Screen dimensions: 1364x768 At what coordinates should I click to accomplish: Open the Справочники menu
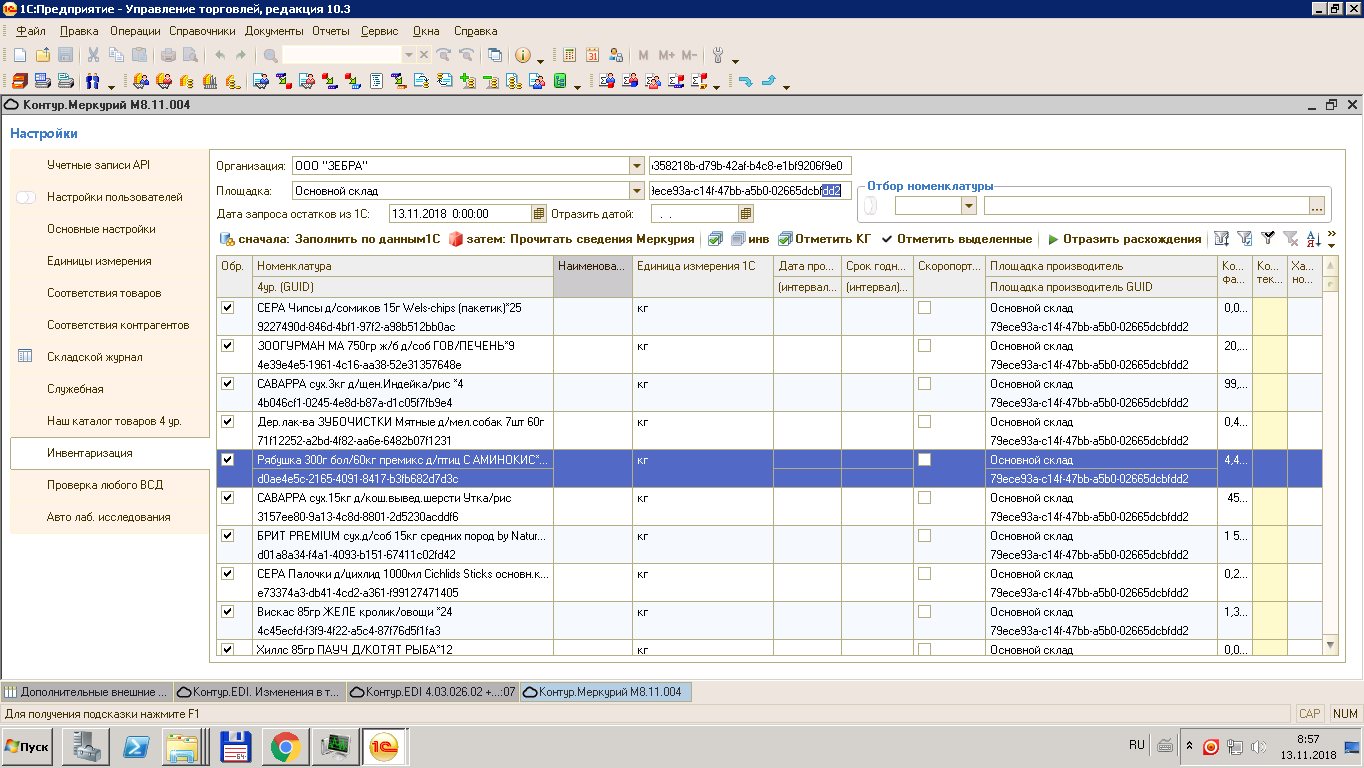pos(202,31)
